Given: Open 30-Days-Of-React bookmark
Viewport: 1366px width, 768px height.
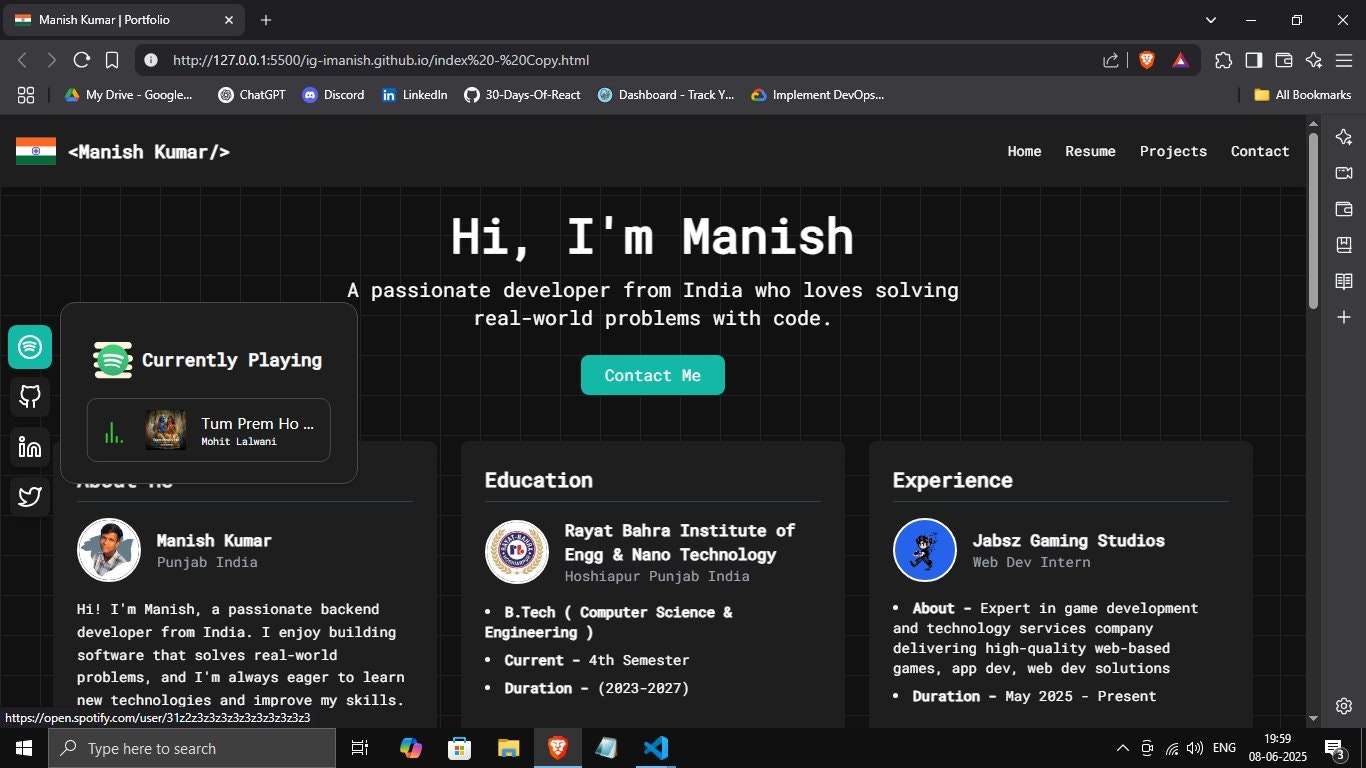Looking at the screenshot, I should pos(522,95).
